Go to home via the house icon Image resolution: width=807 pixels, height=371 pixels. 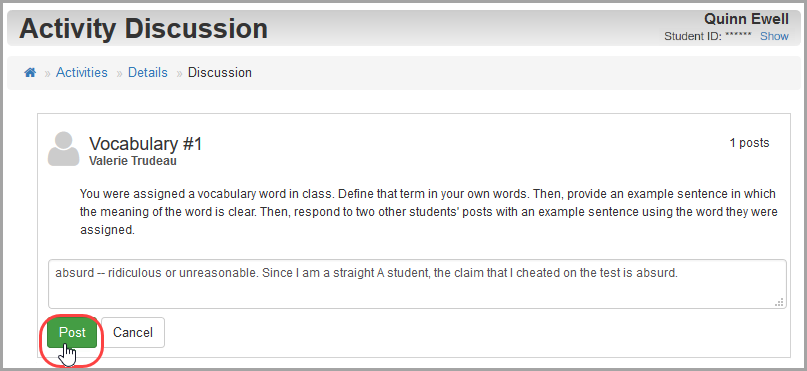coord(30,73)
